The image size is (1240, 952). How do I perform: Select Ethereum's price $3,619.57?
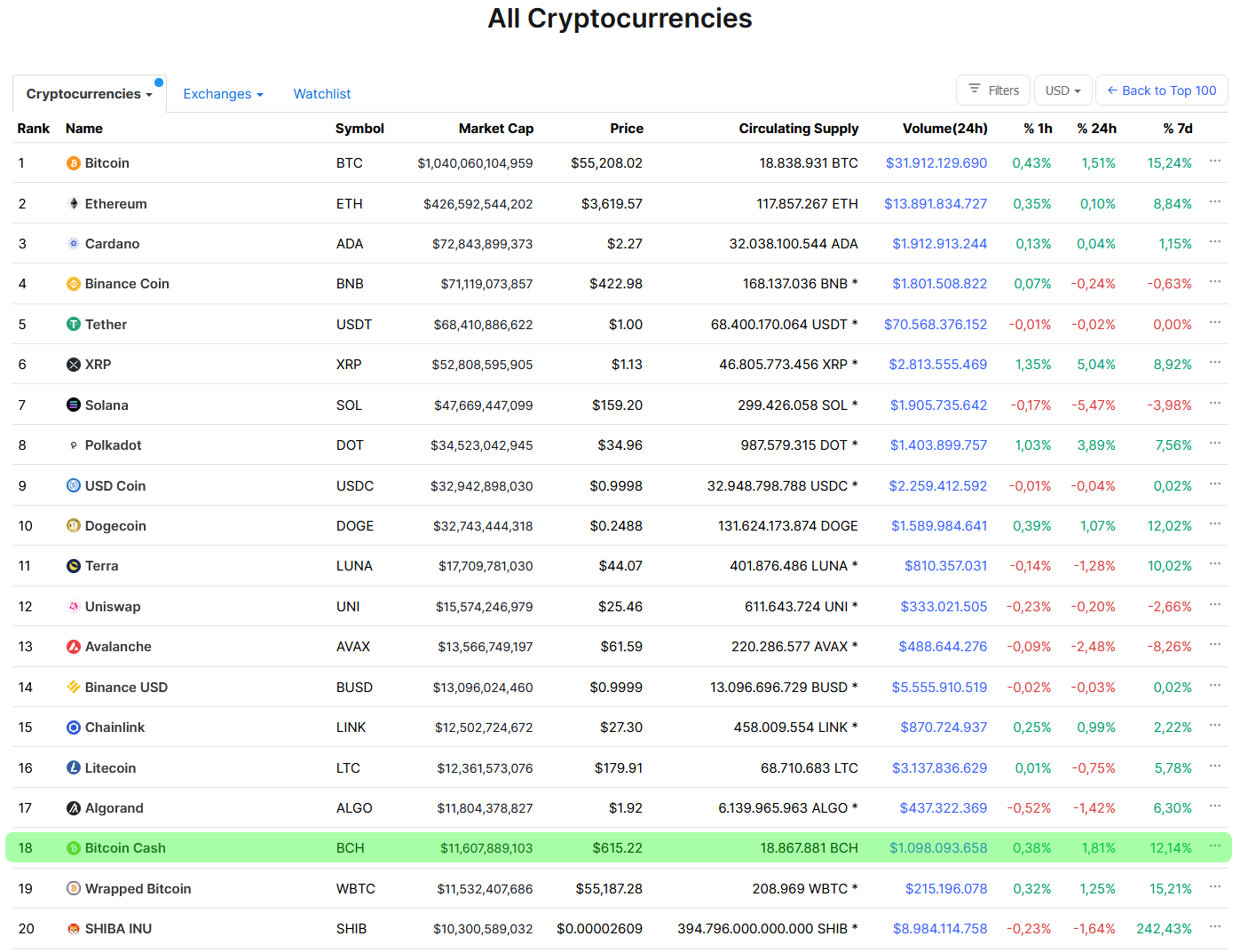[x=612, y=204]
